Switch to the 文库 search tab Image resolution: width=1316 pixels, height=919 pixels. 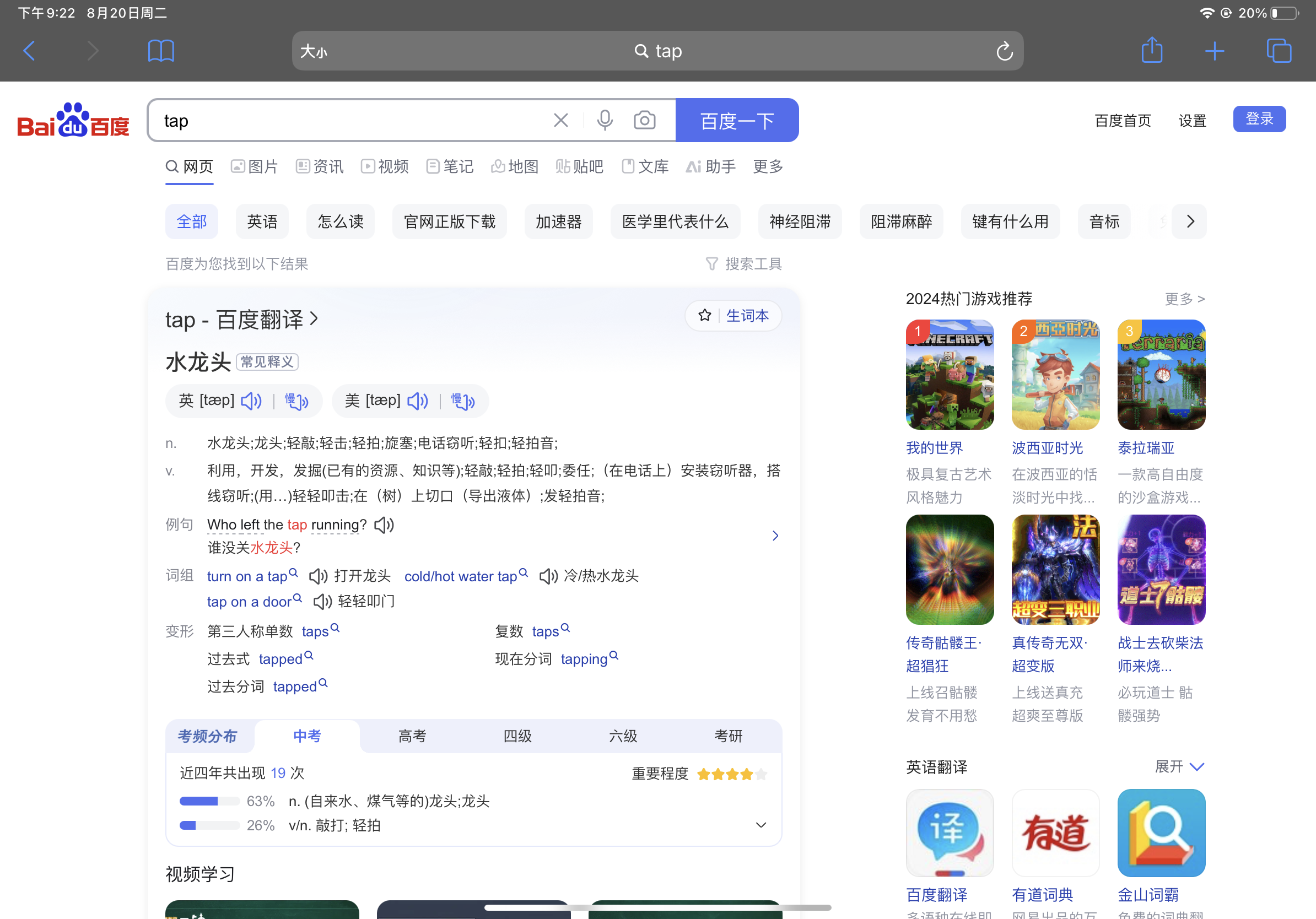click(x=645, y=167)
